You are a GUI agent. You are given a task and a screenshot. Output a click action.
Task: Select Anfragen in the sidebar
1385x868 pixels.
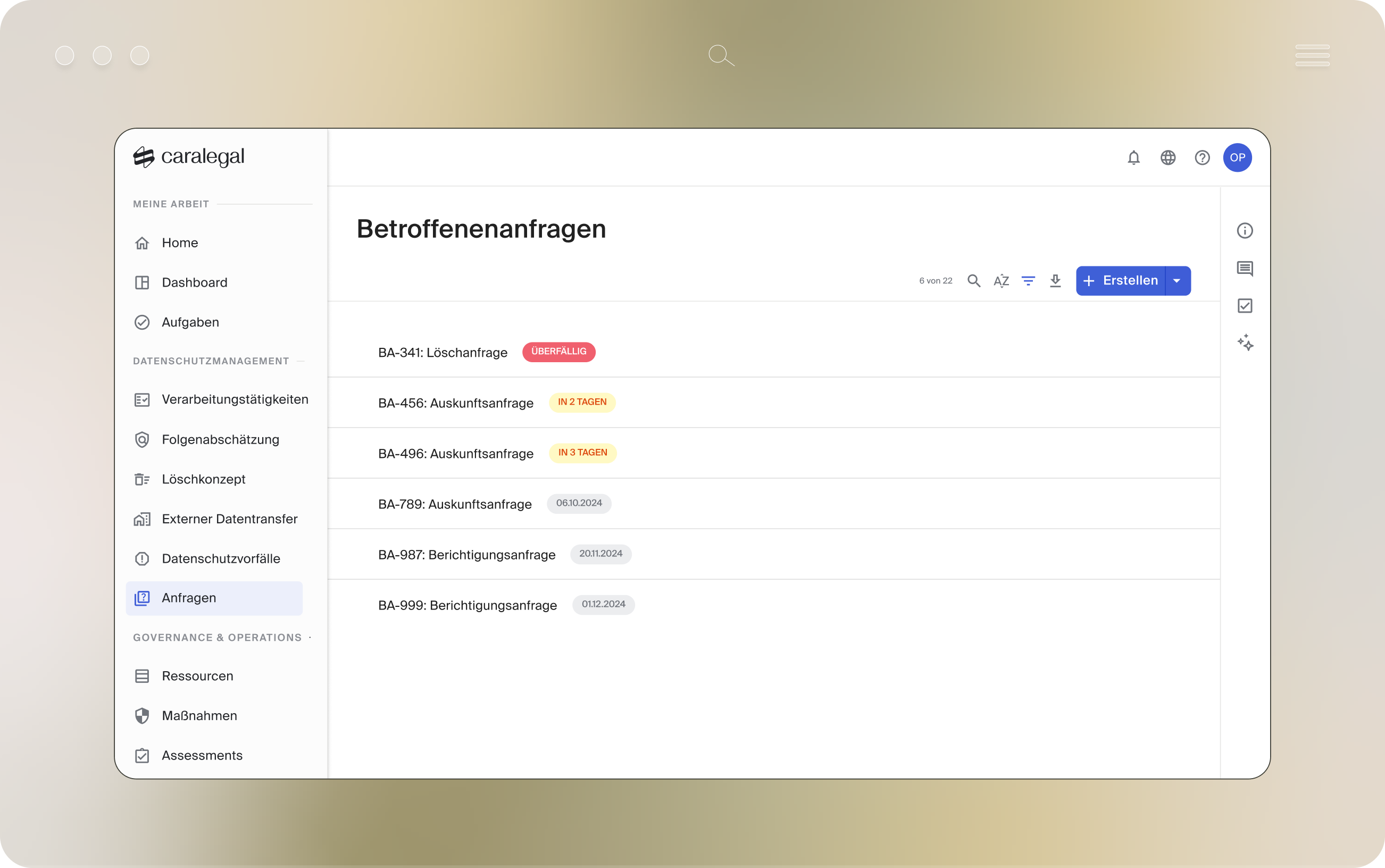[x=189, y=598]
